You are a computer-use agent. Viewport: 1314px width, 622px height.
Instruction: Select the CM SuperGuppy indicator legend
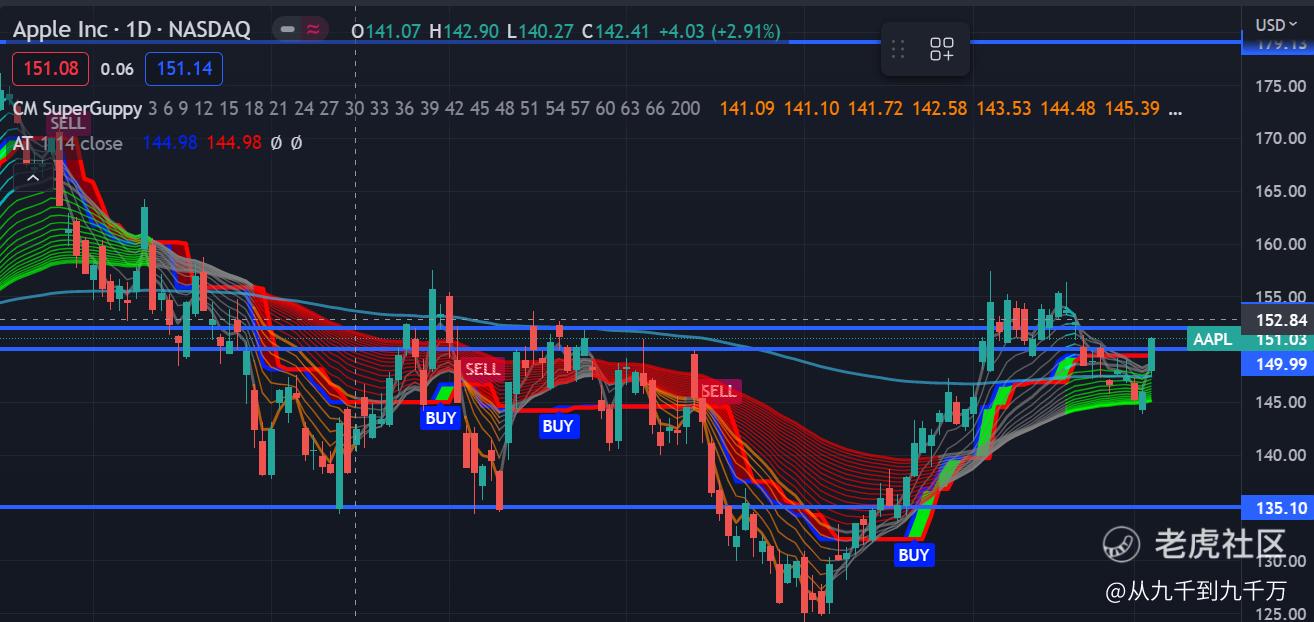pos(76,109)
